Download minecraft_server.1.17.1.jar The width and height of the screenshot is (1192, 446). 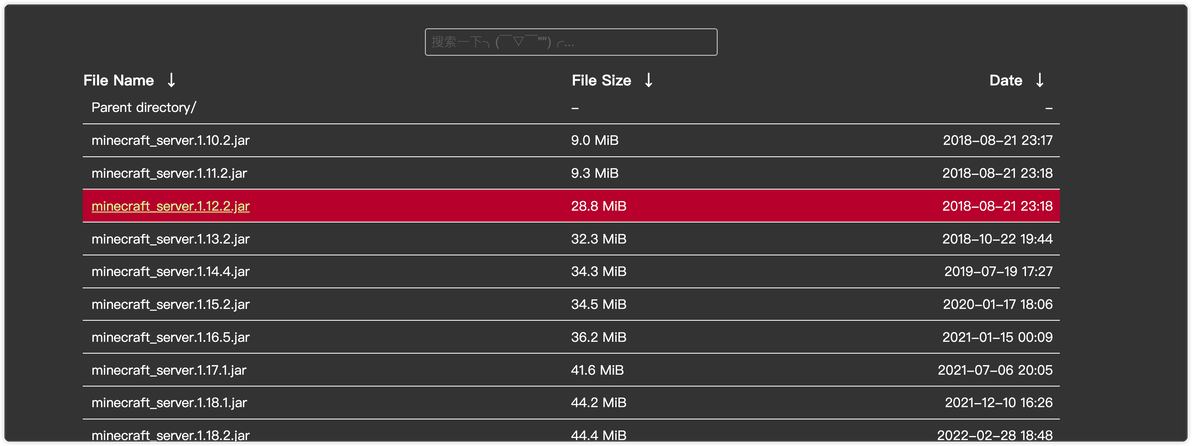click(x=169, y=370)
